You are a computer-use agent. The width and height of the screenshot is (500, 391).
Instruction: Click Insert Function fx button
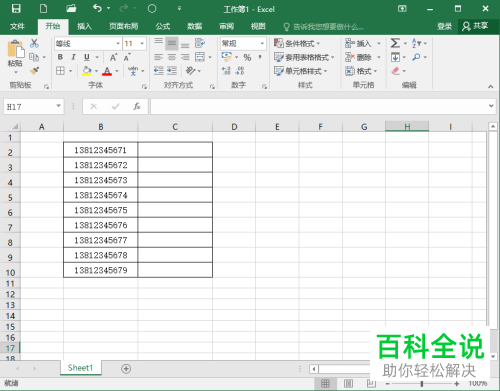click(x=137, y=106)
